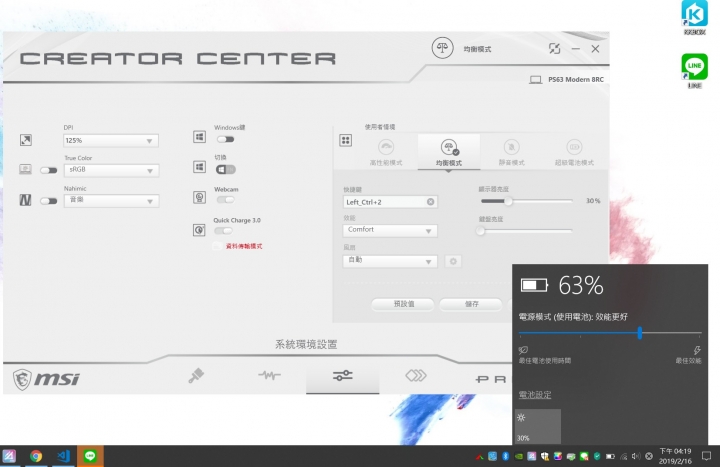Click the MSI dragon shield logo
Screen dimensions: 720x467
pyautogui.click(x=22, y=379)
